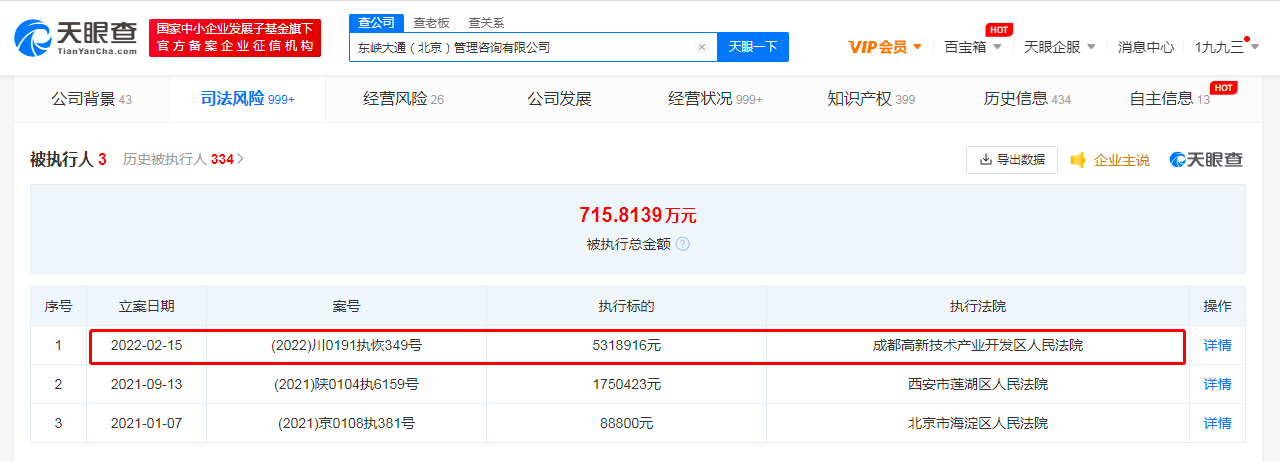This screenshot has width=1280, height=462.
Task: Click the 案号 column header
Action: coord(346,306)
